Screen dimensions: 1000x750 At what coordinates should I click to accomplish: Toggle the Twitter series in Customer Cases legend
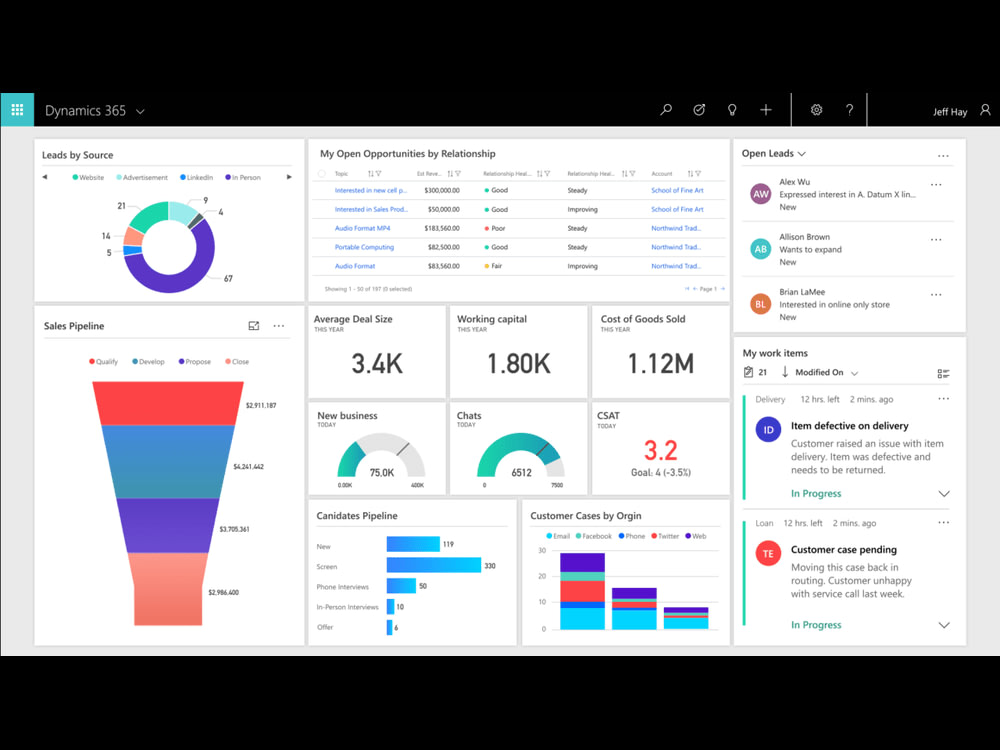pos(665,536)
